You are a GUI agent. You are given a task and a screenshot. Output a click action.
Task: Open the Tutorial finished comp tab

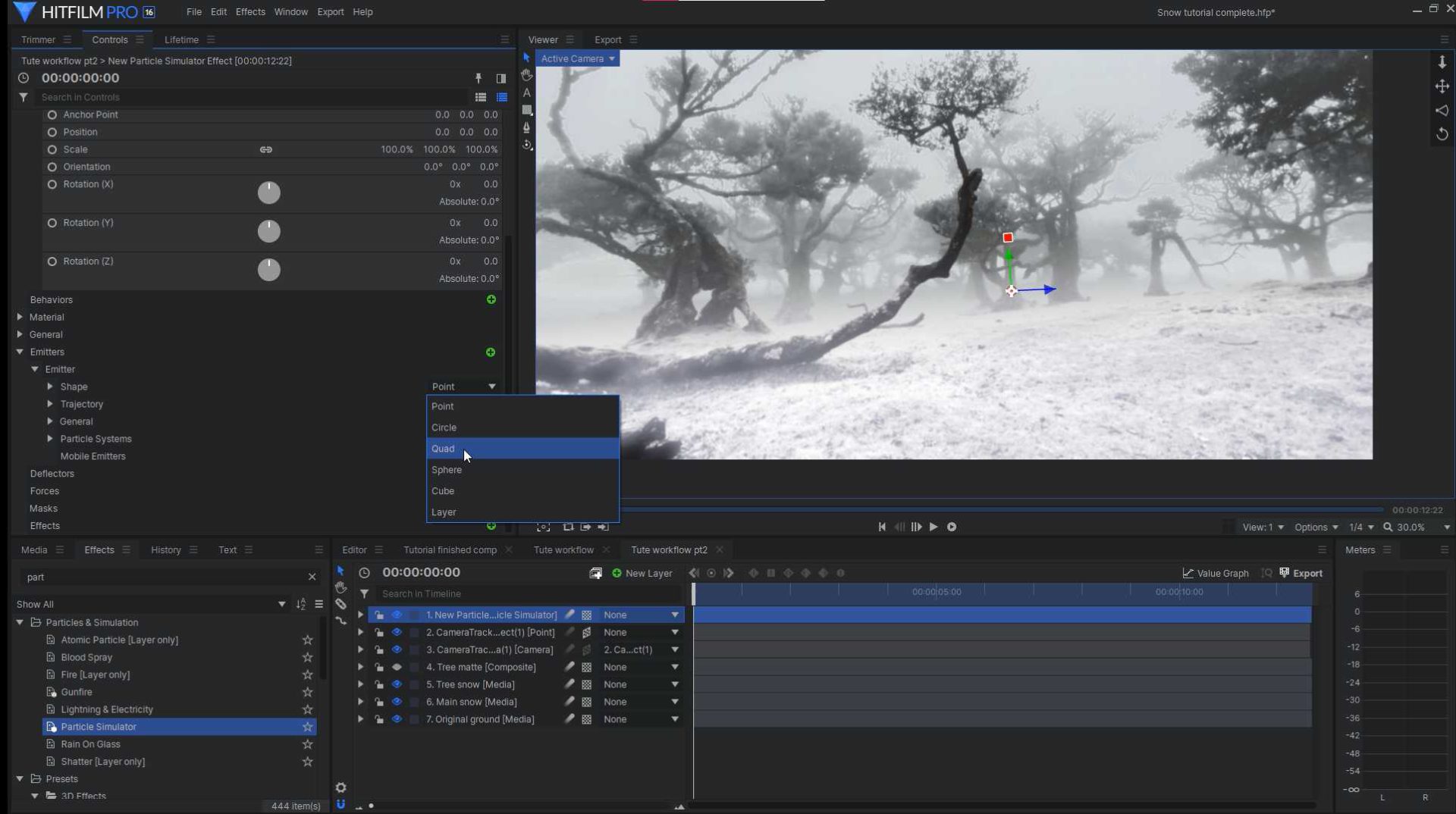[x=450, y=550]
